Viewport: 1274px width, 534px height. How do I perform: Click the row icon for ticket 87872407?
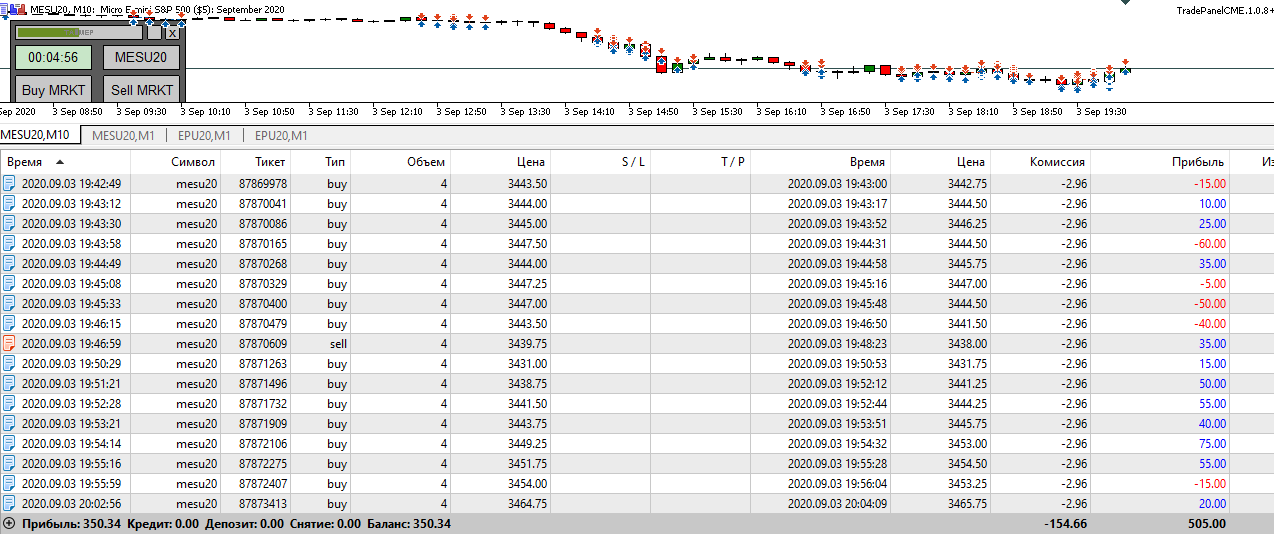(9, 483)
